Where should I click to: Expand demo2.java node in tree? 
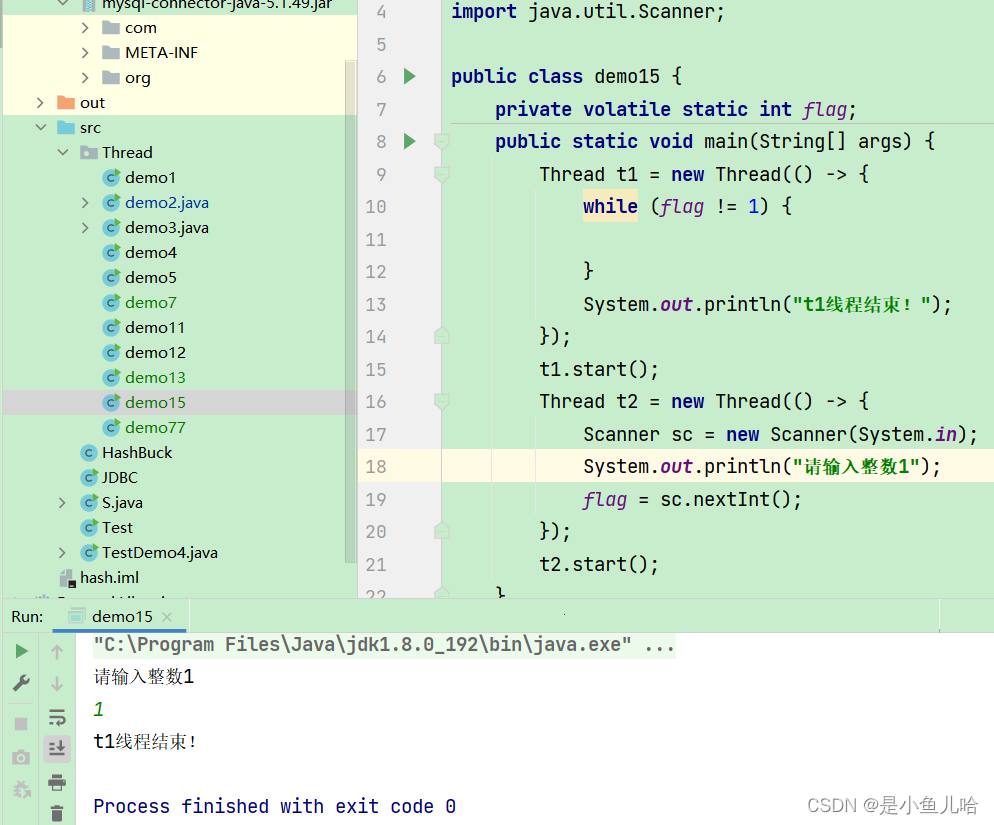point(86,202)
